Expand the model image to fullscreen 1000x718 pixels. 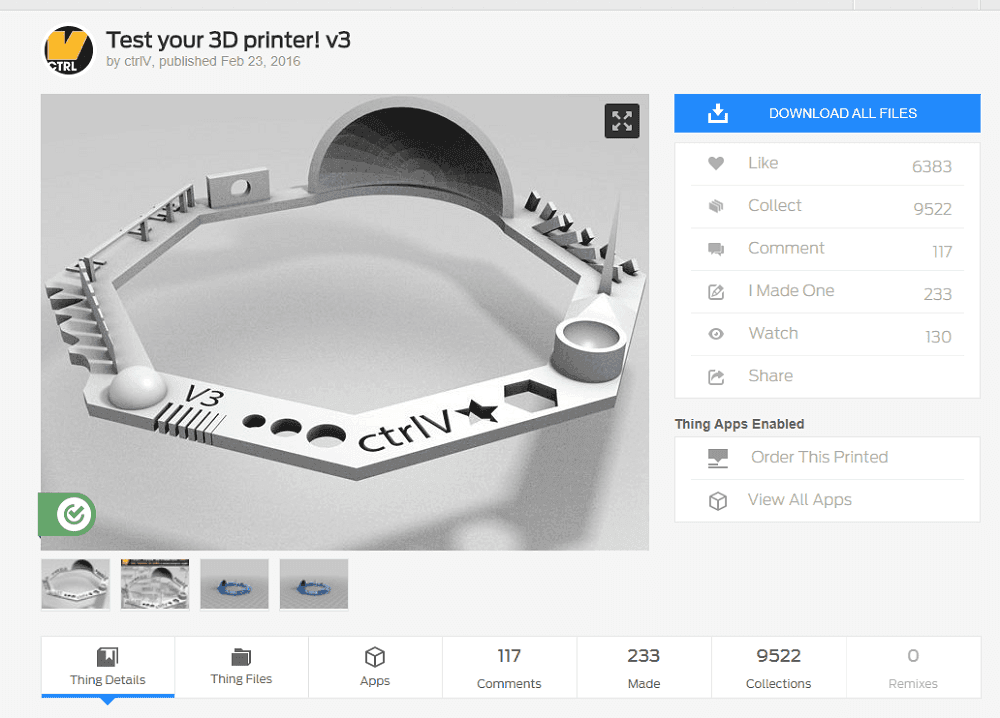pyautogui.click(x=622, y=120)
